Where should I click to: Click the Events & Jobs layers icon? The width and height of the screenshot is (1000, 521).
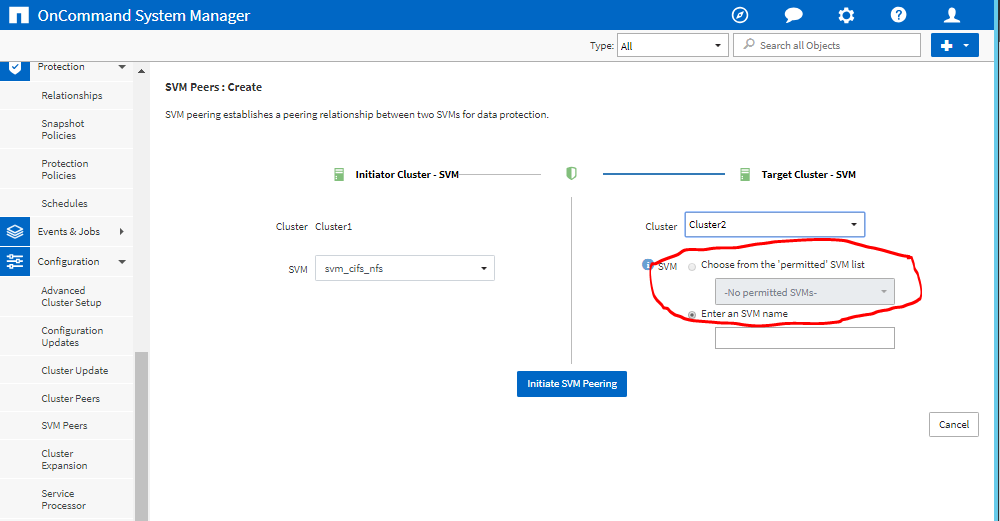[15, 231]
